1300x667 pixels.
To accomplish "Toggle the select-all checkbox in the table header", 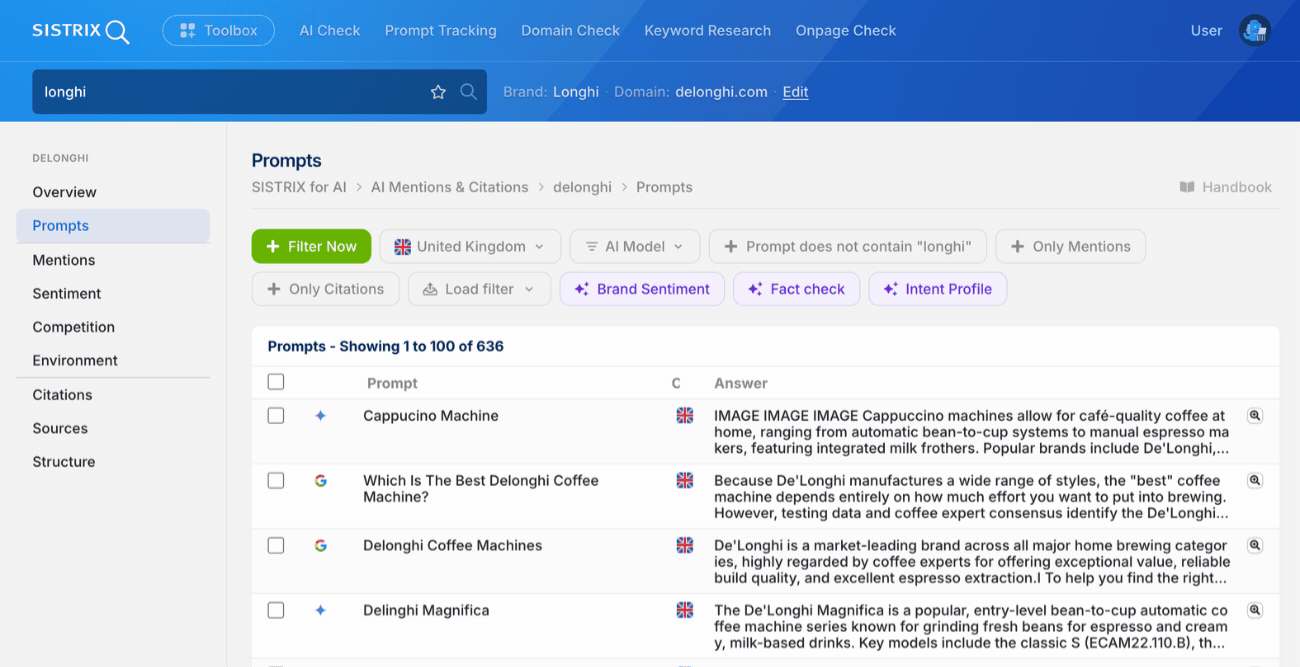I will 276,382.
